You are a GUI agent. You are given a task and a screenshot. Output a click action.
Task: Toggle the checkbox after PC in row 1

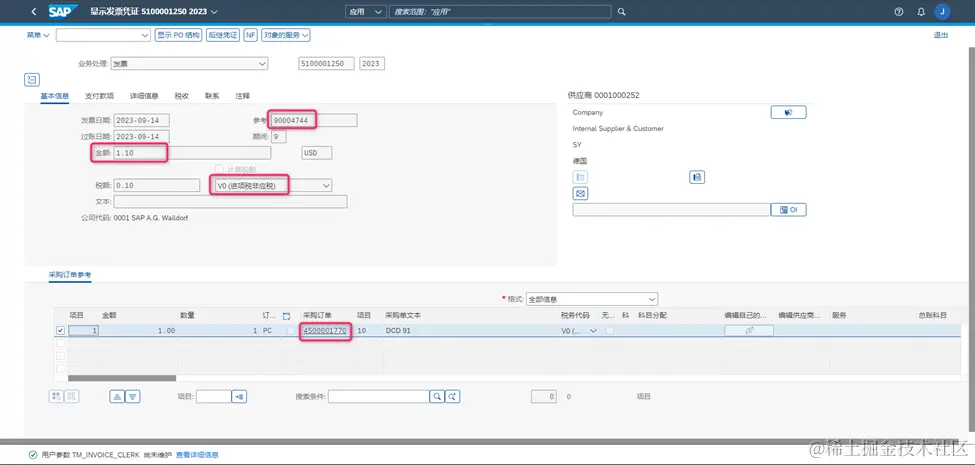[x=291, y=331]
